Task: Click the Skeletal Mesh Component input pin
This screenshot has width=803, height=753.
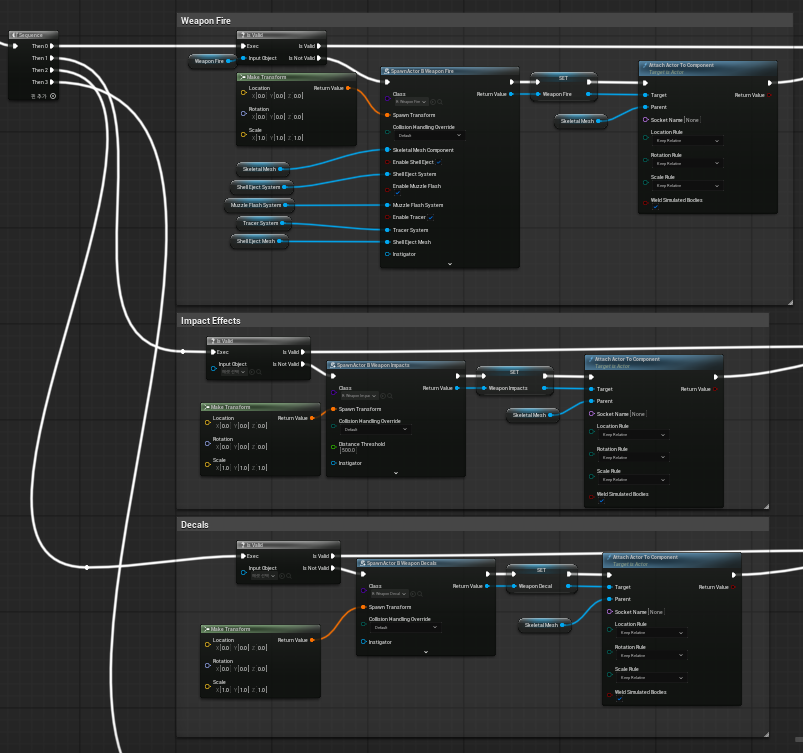Action: (387, 150)
